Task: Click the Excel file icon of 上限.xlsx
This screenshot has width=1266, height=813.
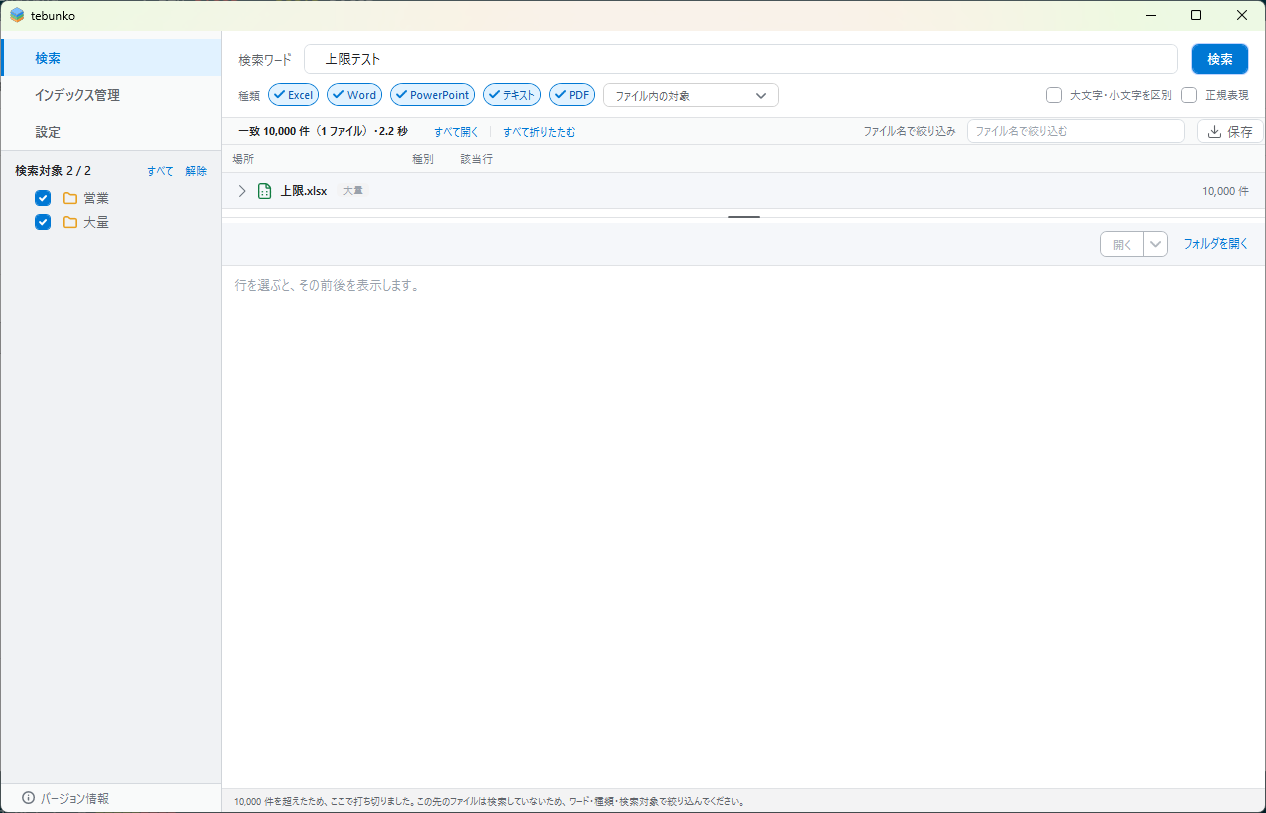Action: coord(265,191)
